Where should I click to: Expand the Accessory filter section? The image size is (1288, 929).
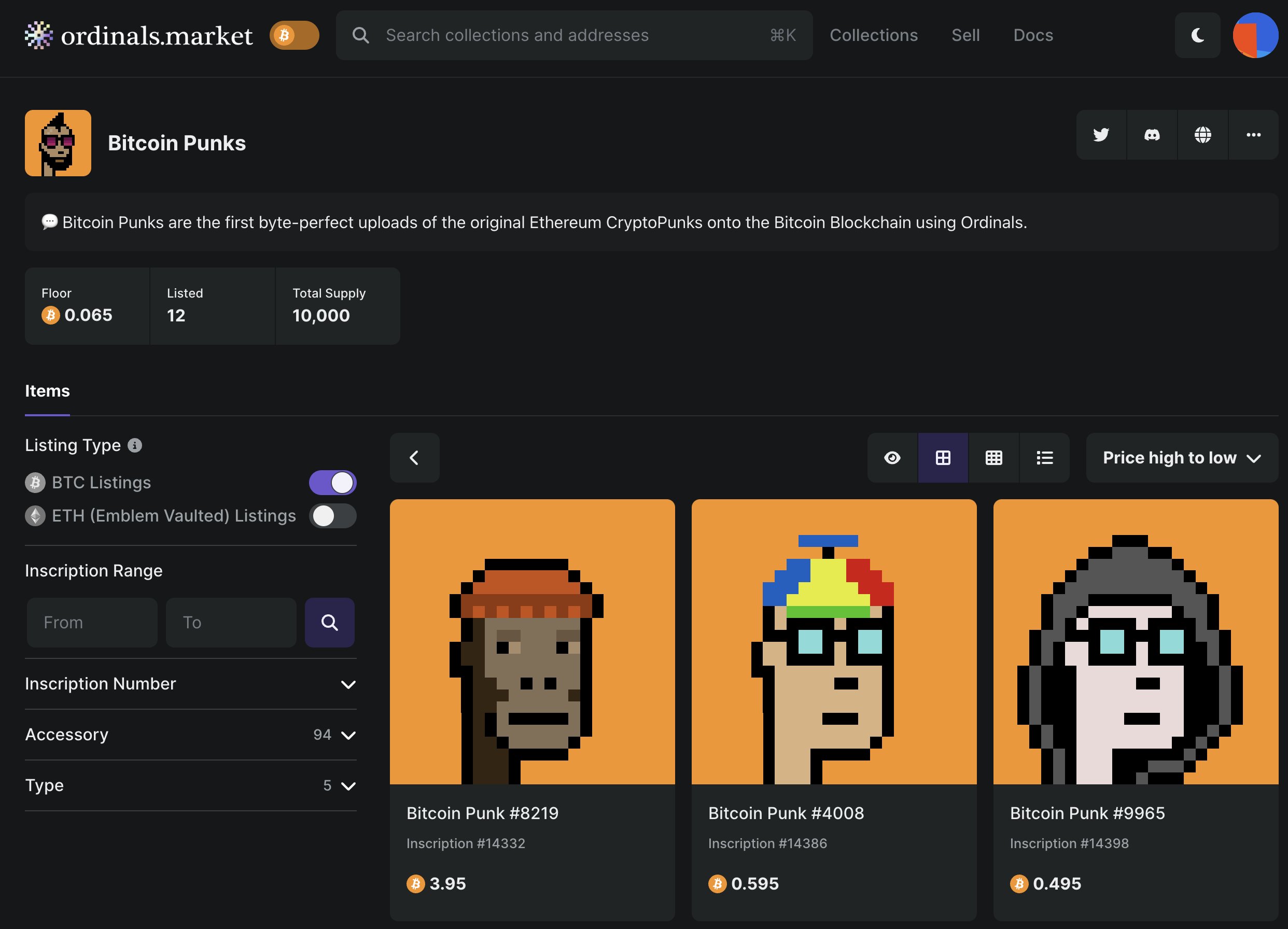click(x=190, y=734)
